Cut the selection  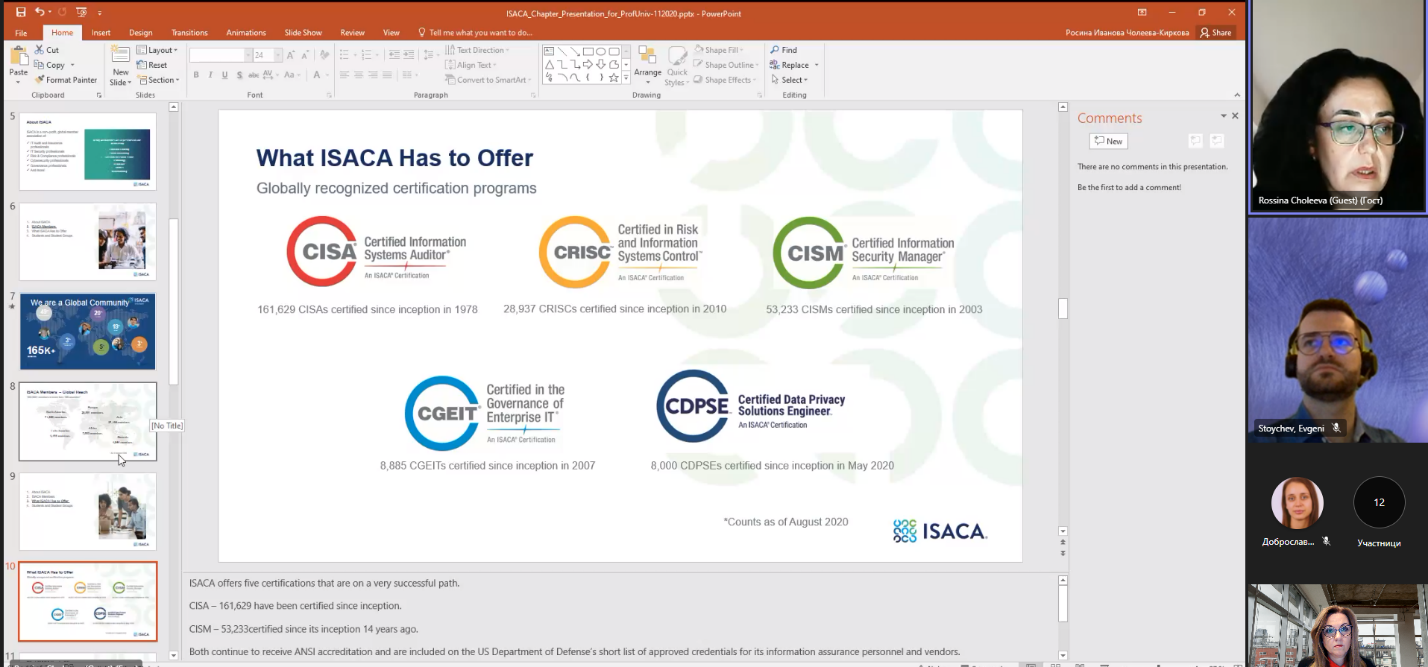46,49
